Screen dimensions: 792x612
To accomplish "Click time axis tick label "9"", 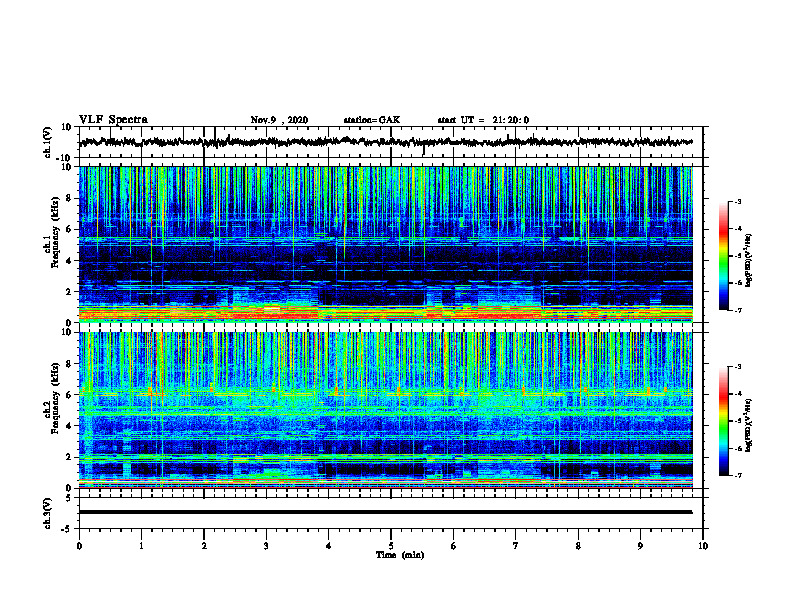I will (x=640, y=546).
